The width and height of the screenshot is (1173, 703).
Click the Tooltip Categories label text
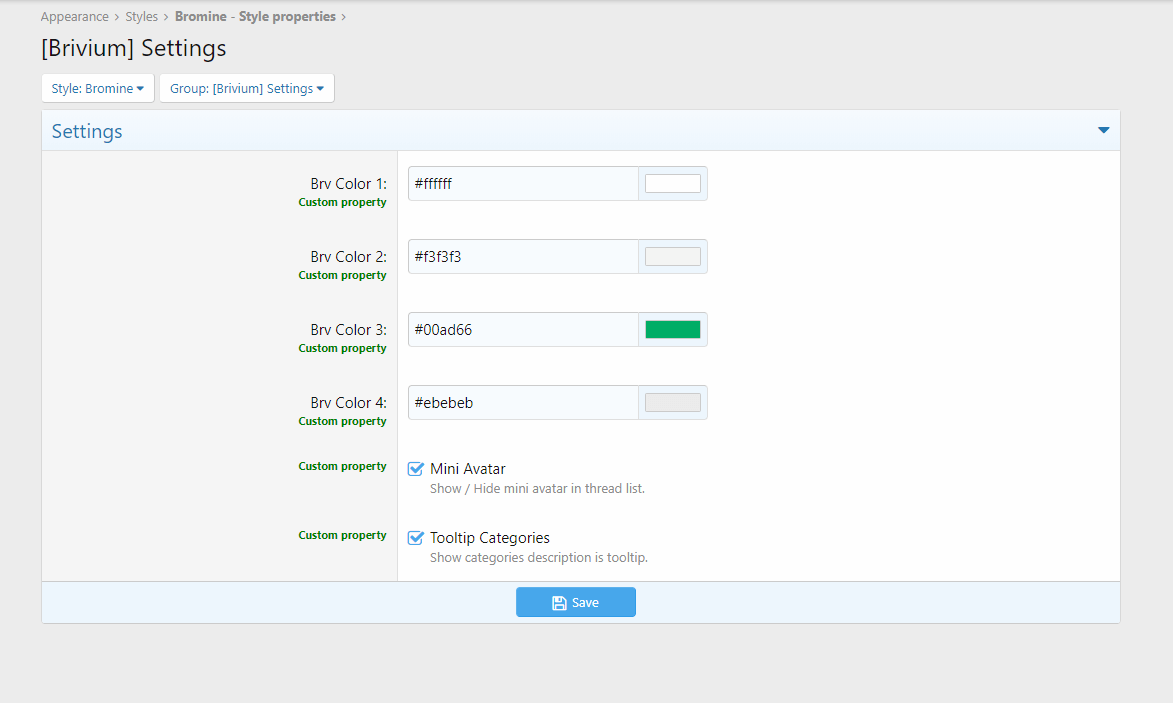(489, 538)
